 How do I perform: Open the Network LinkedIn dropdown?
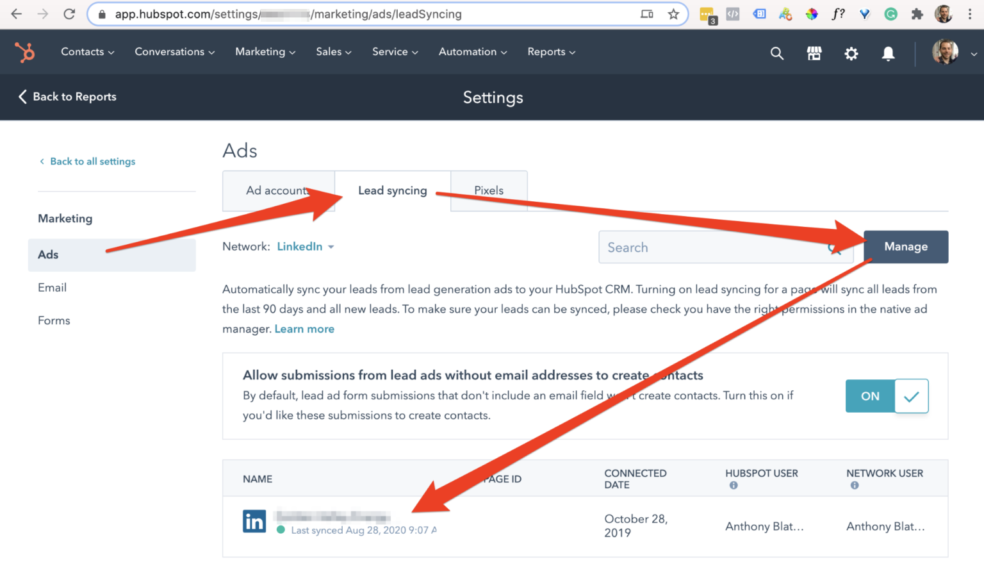306,247
